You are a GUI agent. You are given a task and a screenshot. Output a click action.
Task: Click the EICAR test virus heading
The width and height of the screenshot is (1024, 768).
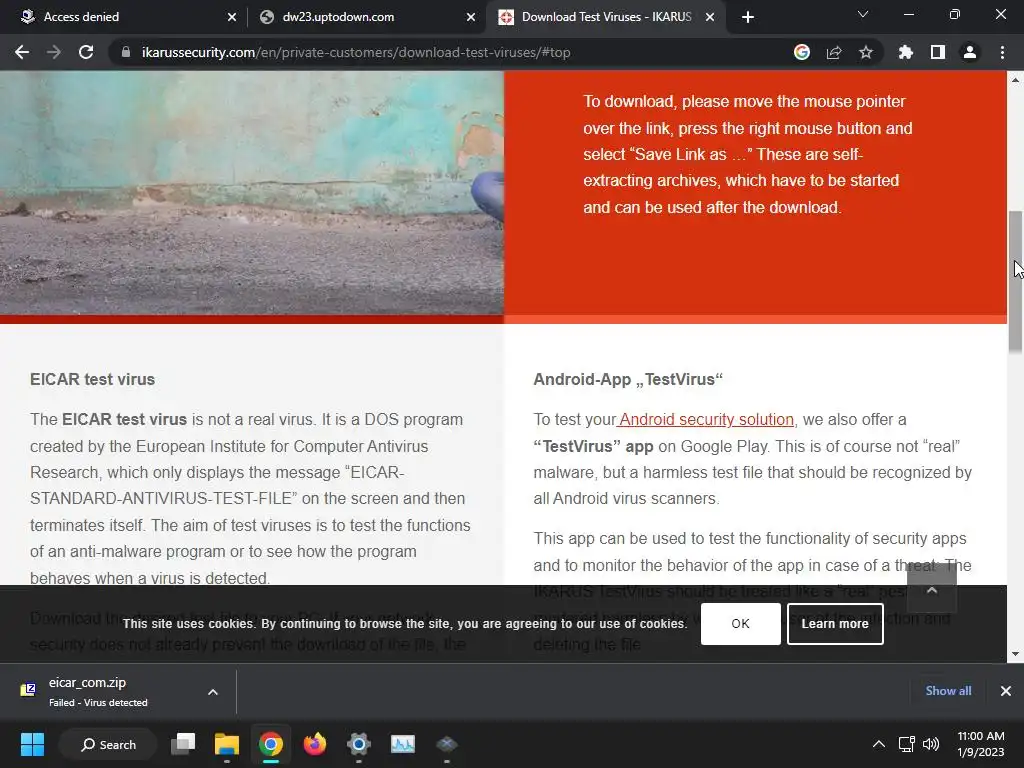click(93, 379)
